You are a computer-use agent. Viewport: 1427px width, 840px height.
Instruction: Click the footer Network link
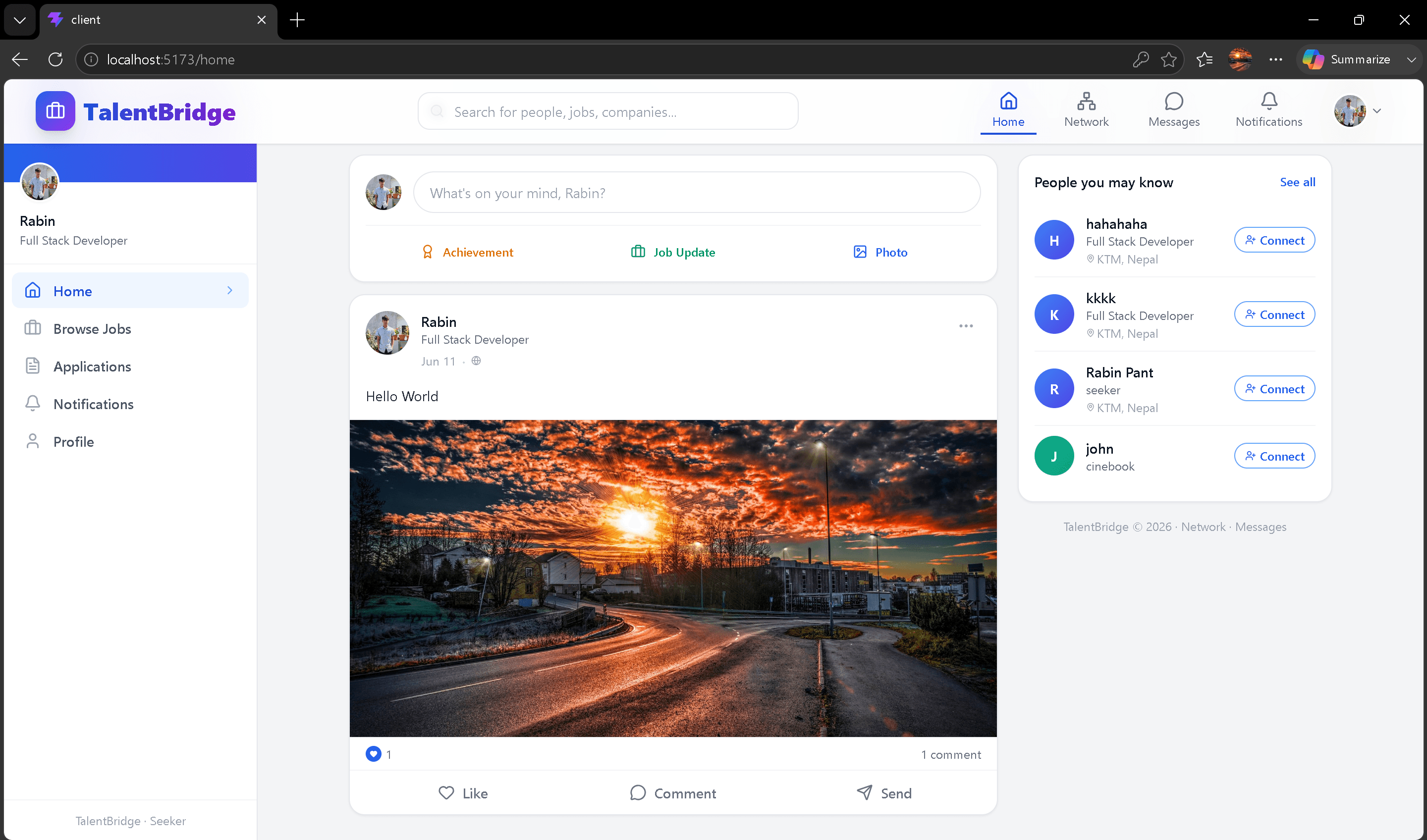click(x=1203, y=526)
